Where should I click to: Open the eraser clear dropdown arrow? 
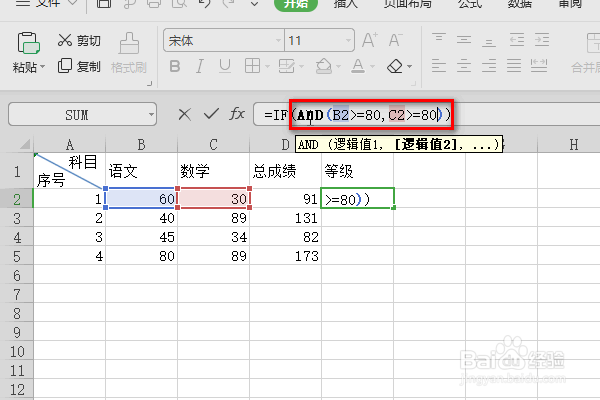click(409, 67)
